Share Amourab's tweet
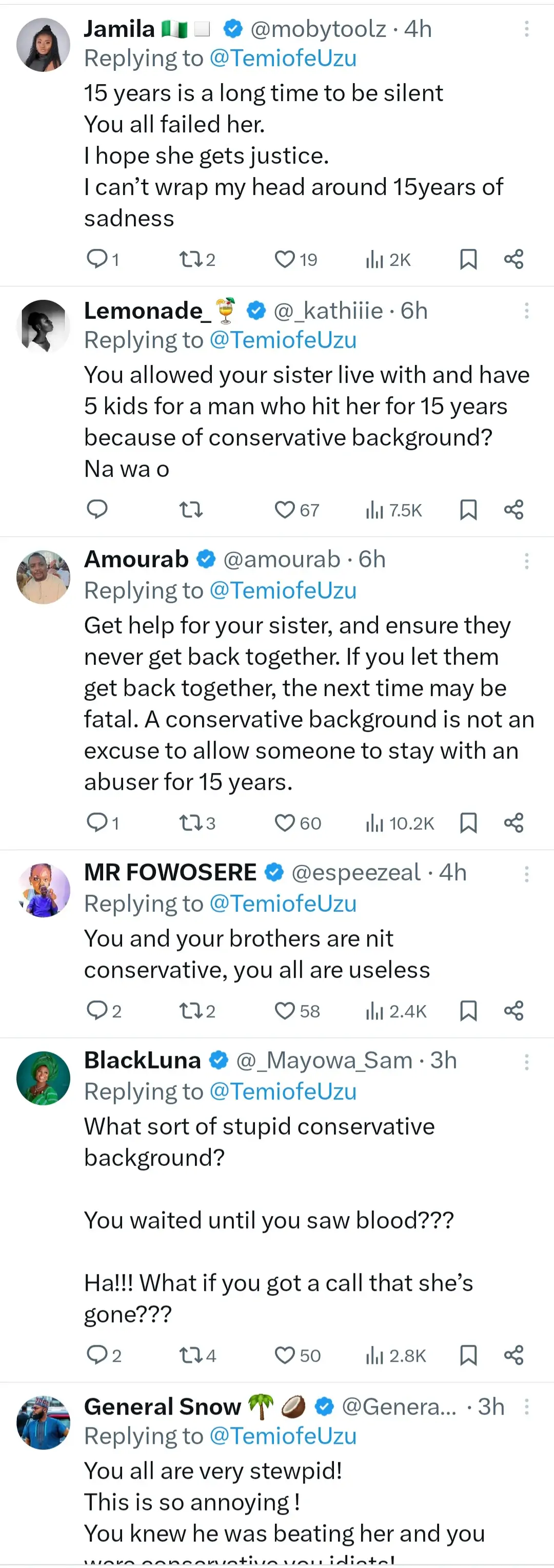Viewport: 554px width, 1568px height. pos(513,823)
